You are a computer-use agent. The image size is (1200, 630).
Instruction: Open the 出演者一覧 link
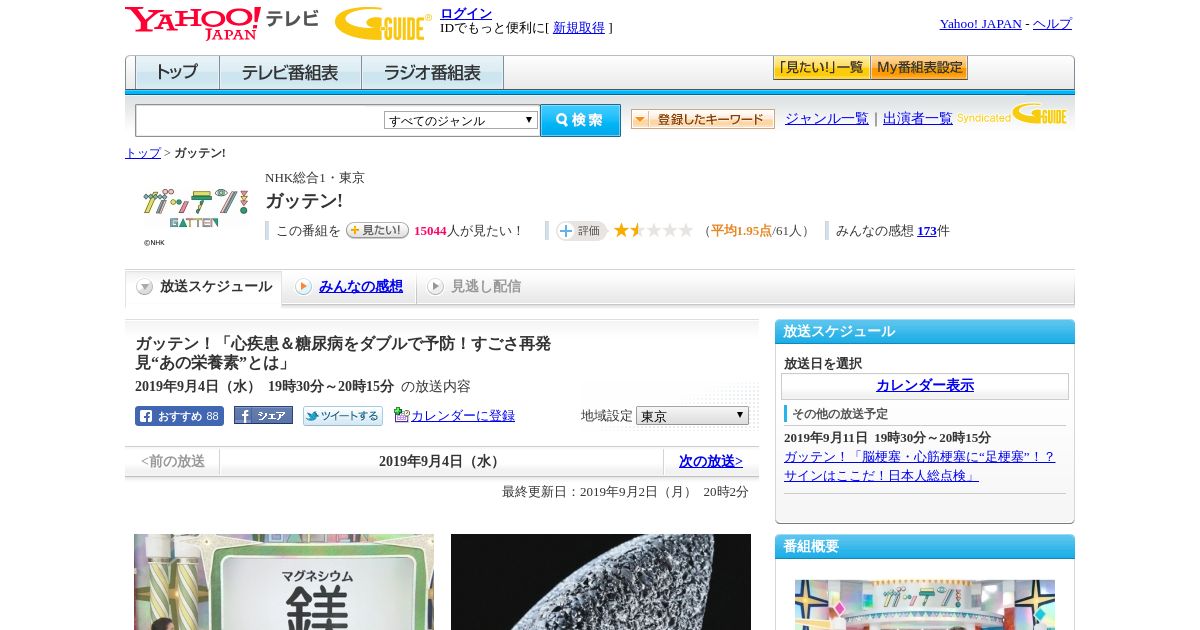pos(917,118)
